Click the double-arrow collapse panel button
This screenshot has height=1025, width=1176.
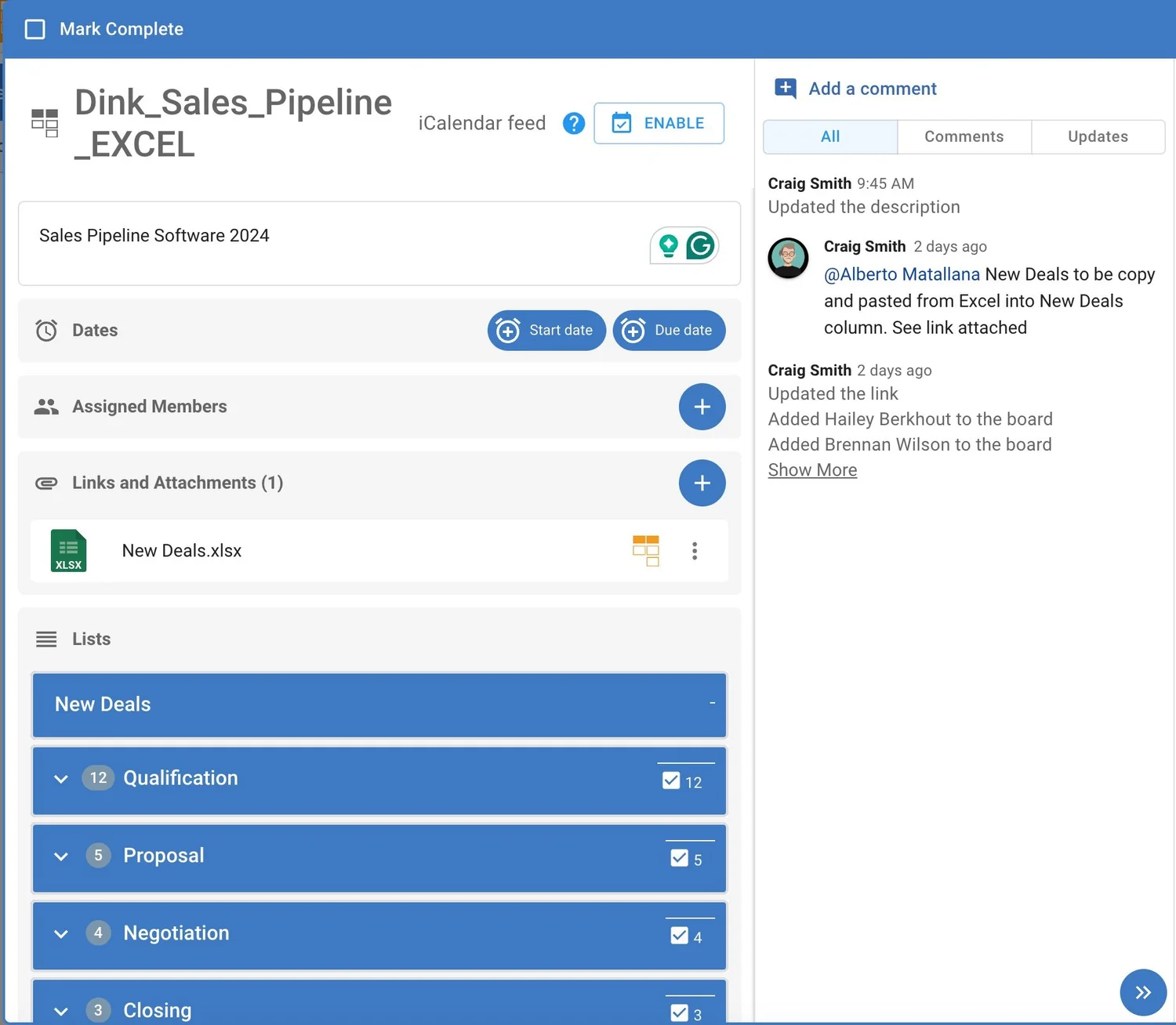(x=1143, y=993)
